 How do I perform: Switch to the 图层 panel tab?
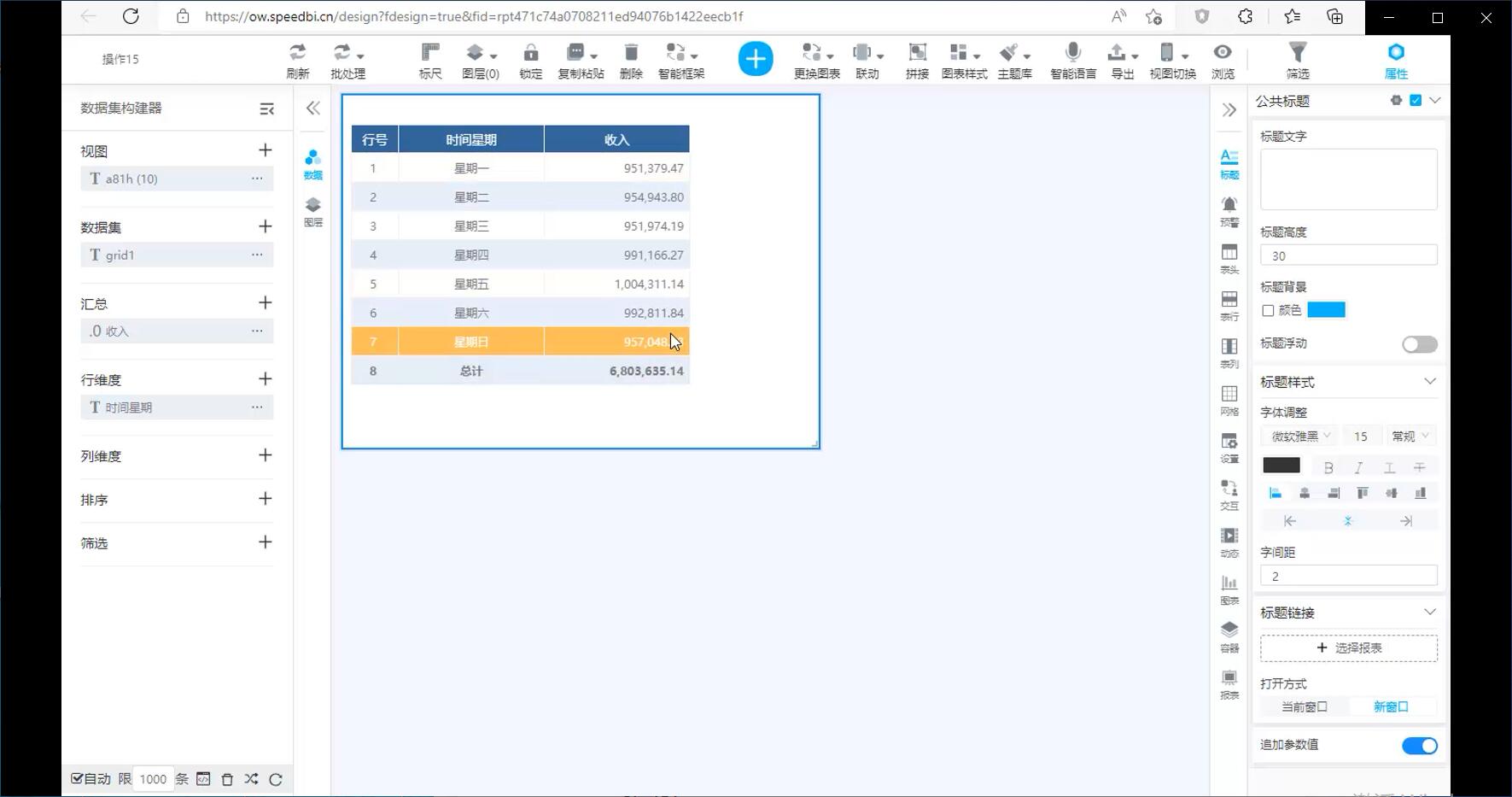(x=313, y=211)
